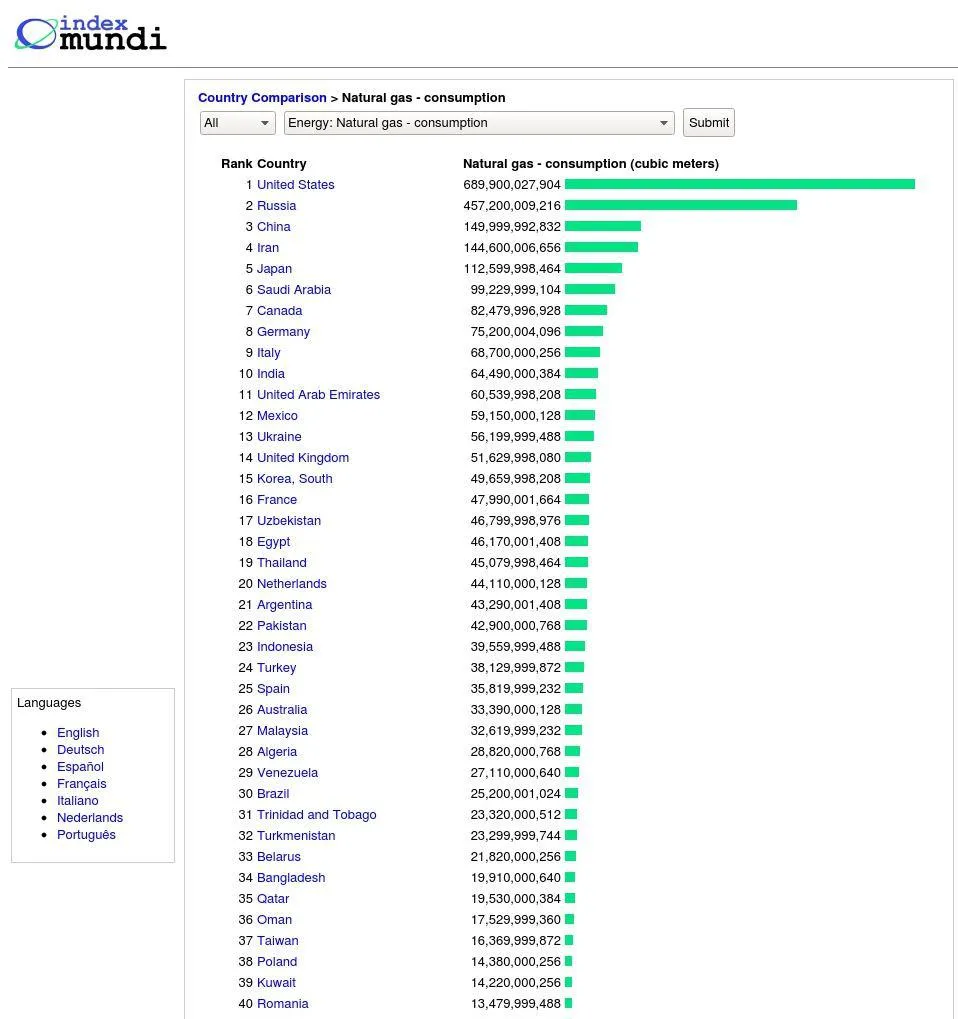Viewport: 958px width, 1019px height.
Task: Click the United States green consumption bar
Action: coord(740,185)
